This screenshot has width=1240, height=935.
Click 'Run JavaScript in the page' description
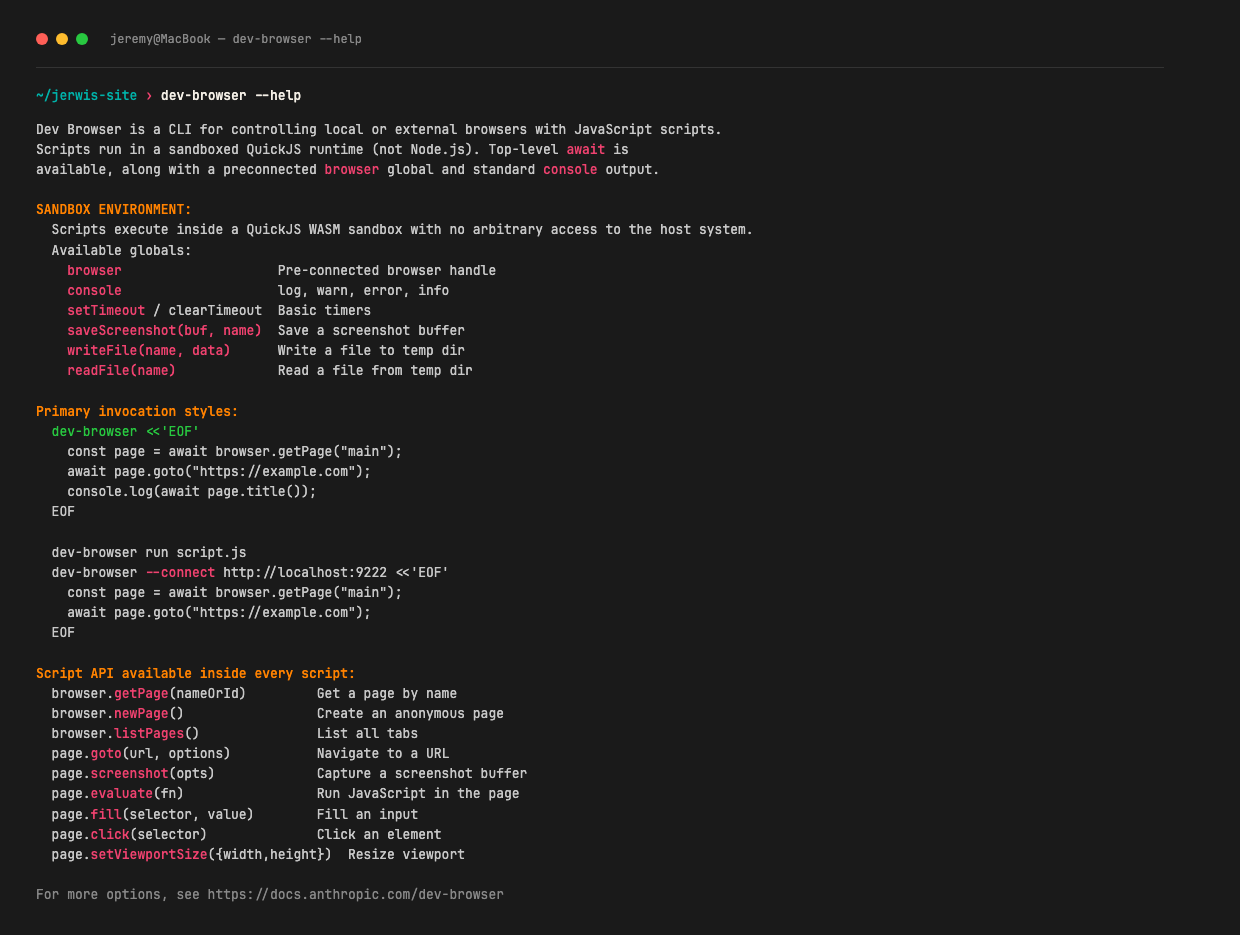pos(418,794)
